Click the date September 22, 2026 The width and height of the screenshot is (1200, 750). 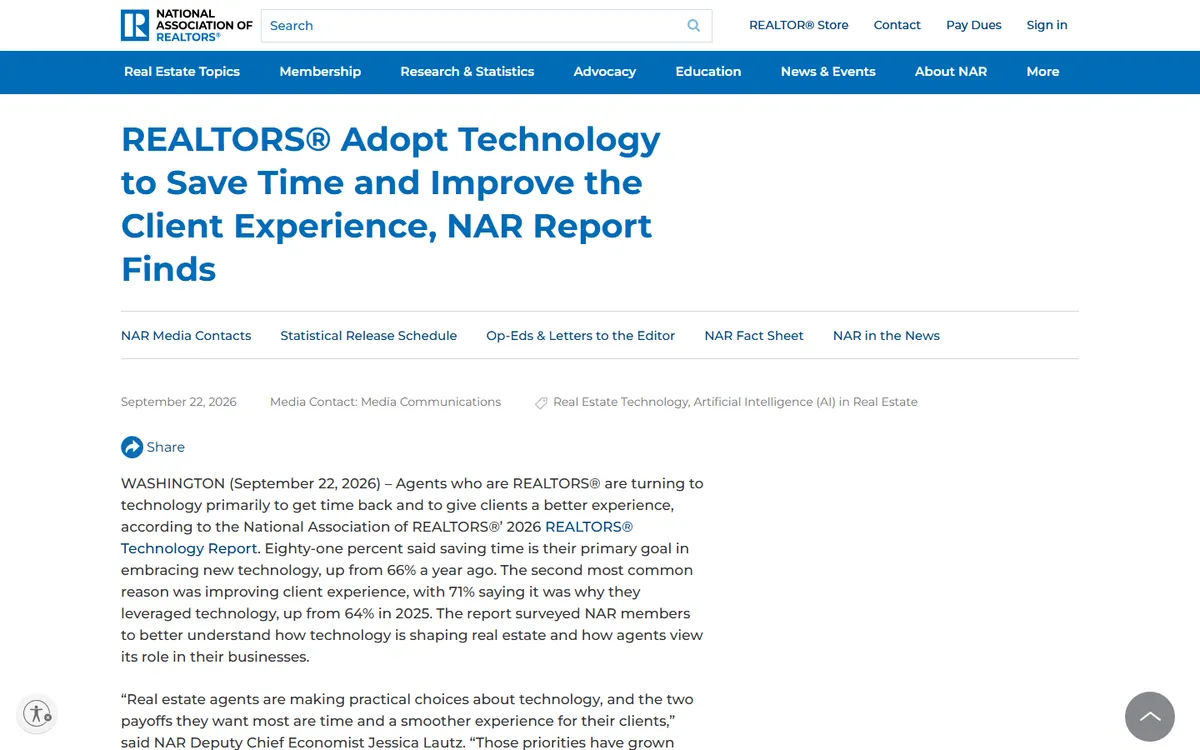179,402
